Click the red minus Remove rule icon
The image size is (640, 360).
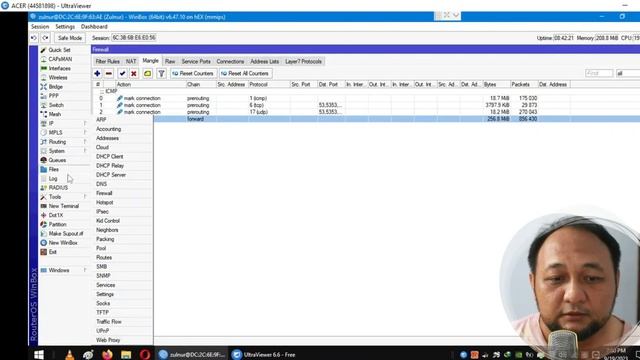click(109, 73)
